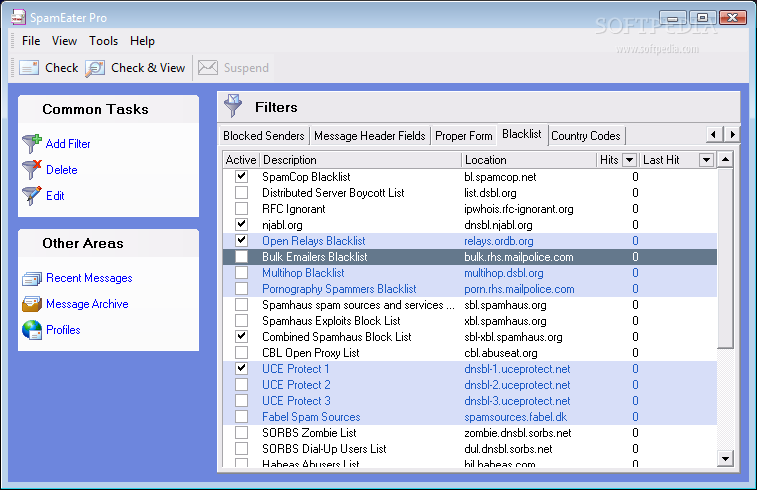The height and width of the screenshot is (490, 757).
Task: Click dnsbl-2.uceprotect.net location cell
Action: (x=517, y=385)
